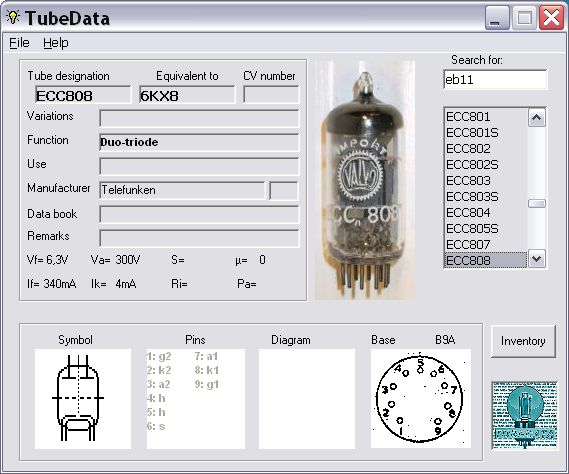The height and width of the screenshot is (474, 569).
Task: Click the 'Vf= 6,3V' value
Action: pos(48,260)
